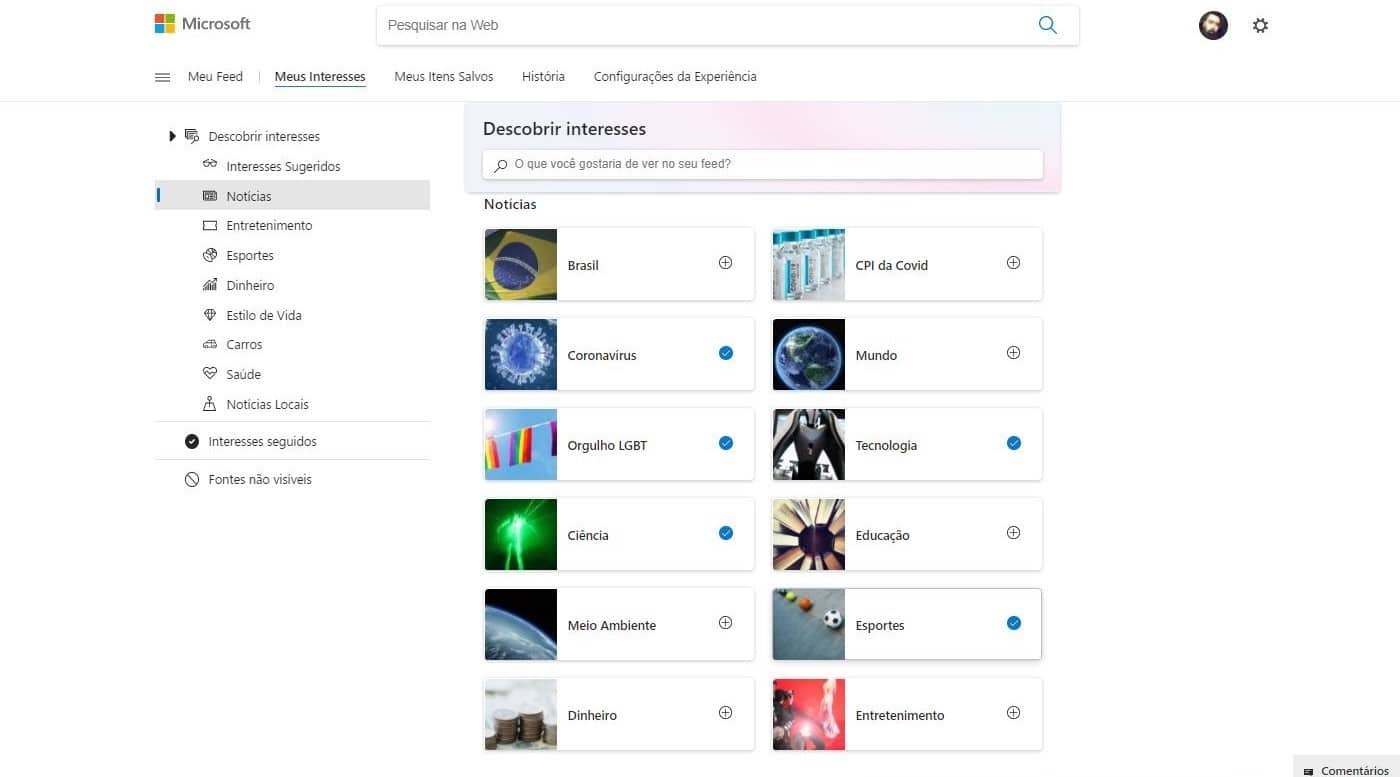Select the Esportes category in the sidebar
Screen dimensions: 1400x777
coord(250,255)
